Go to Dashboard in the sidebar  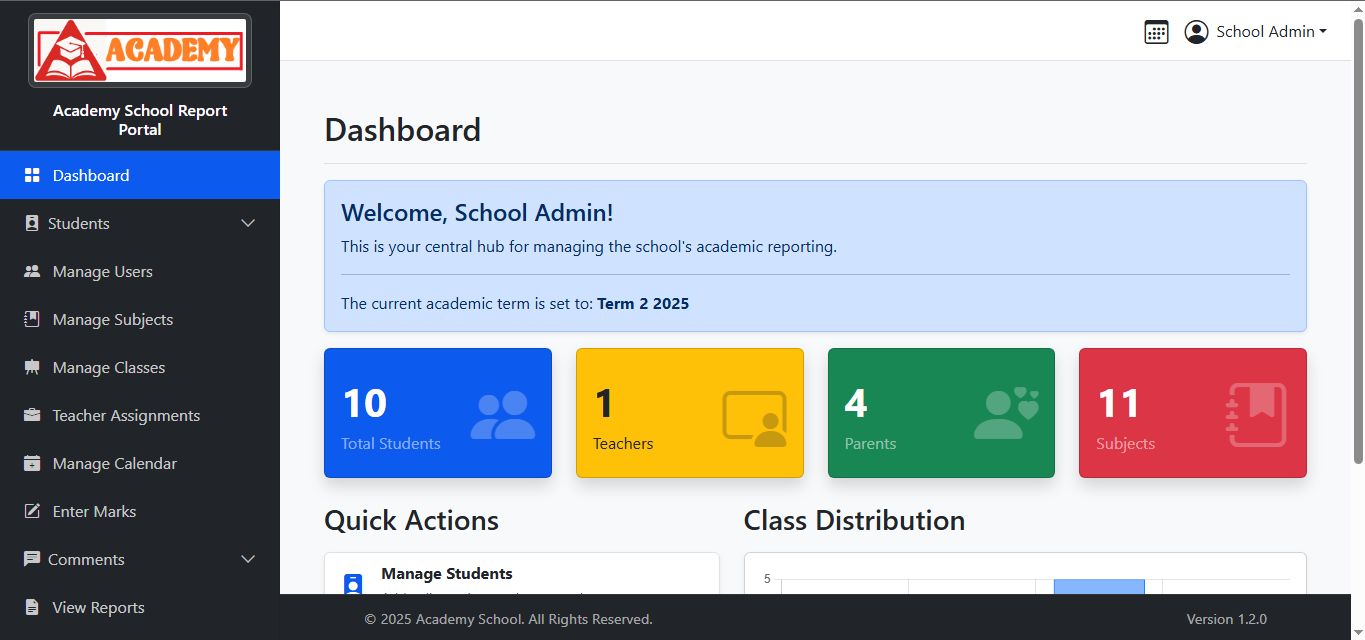tap(140, 175)
